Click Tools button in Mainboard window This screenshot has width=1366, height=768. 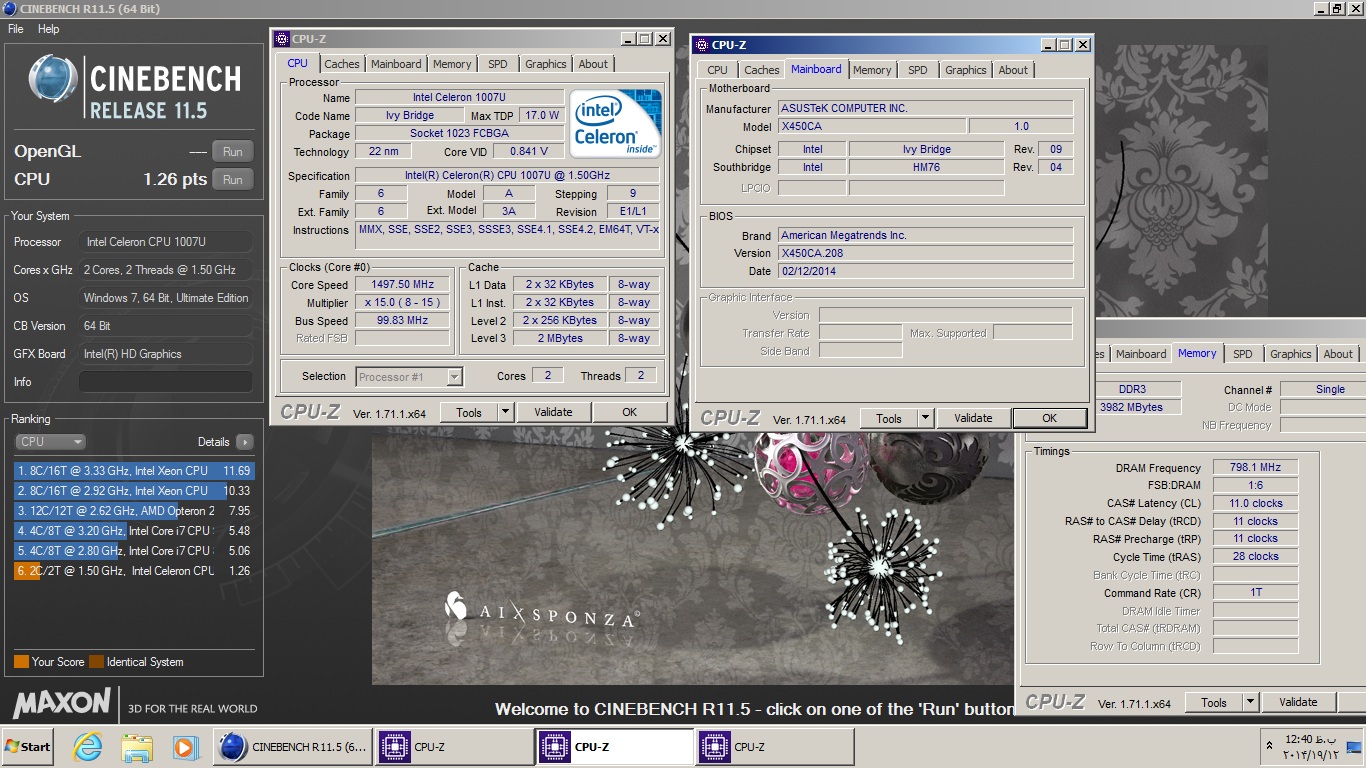889,418
